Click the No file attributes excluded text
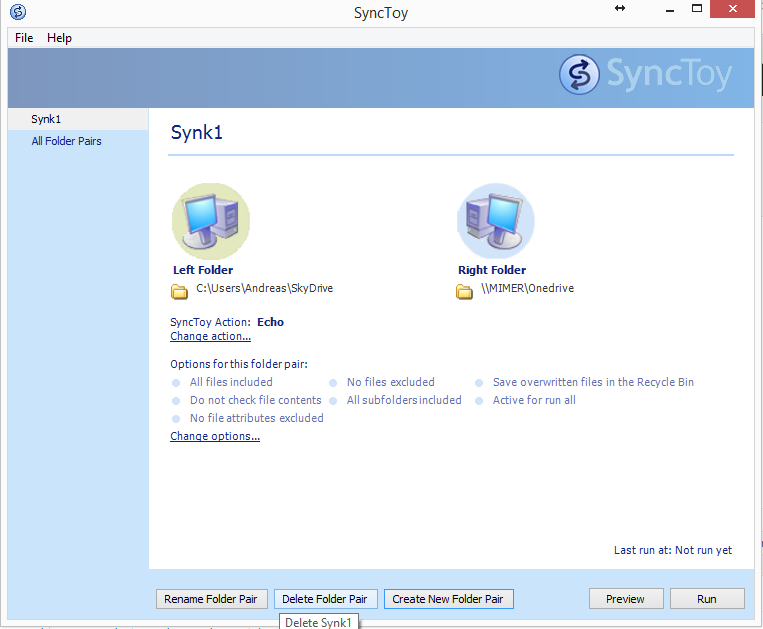 (x=256, y=418)
